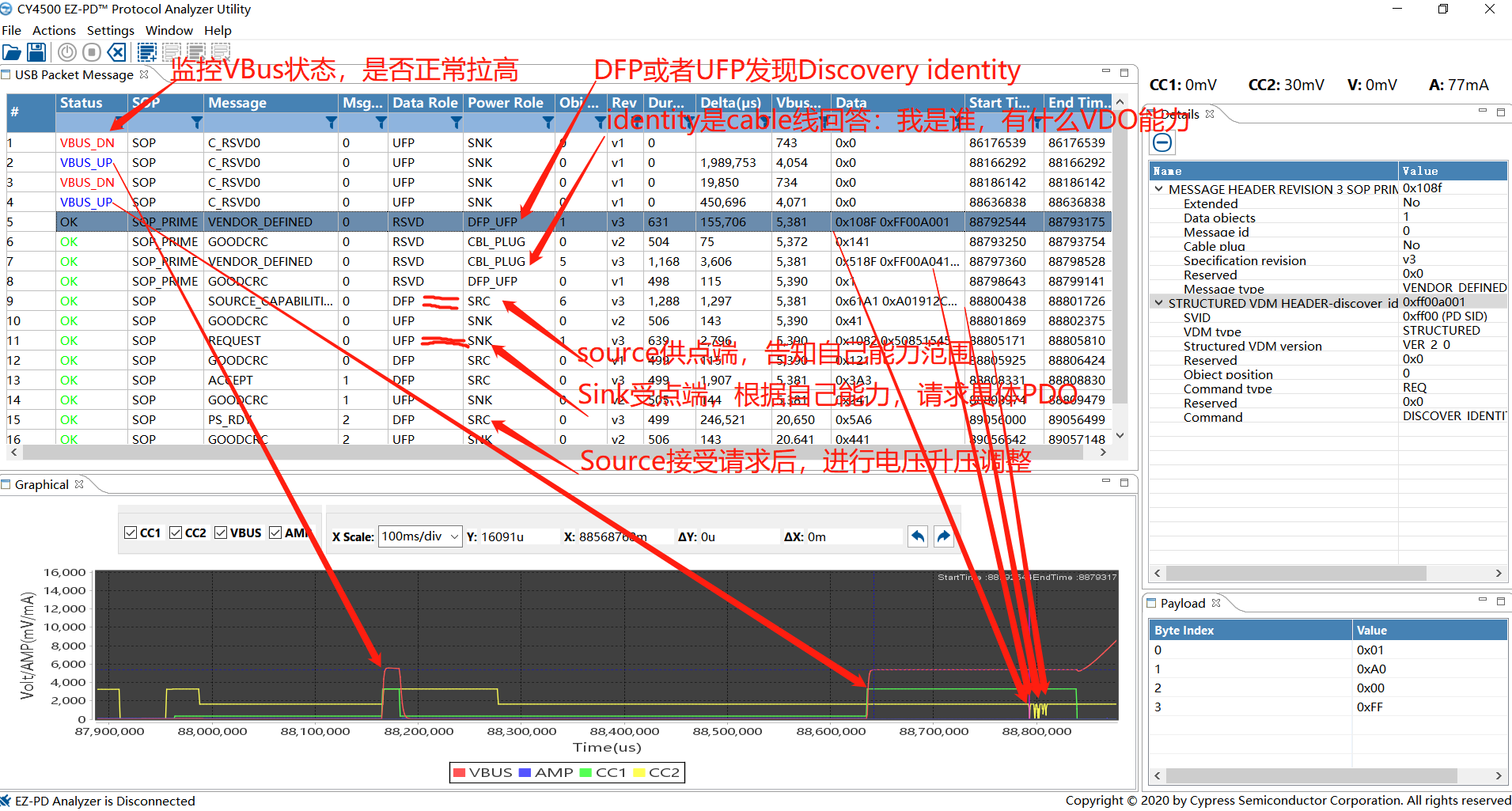Maximize the Graphical panel
1512x811 pixels.
point(1124,482)
